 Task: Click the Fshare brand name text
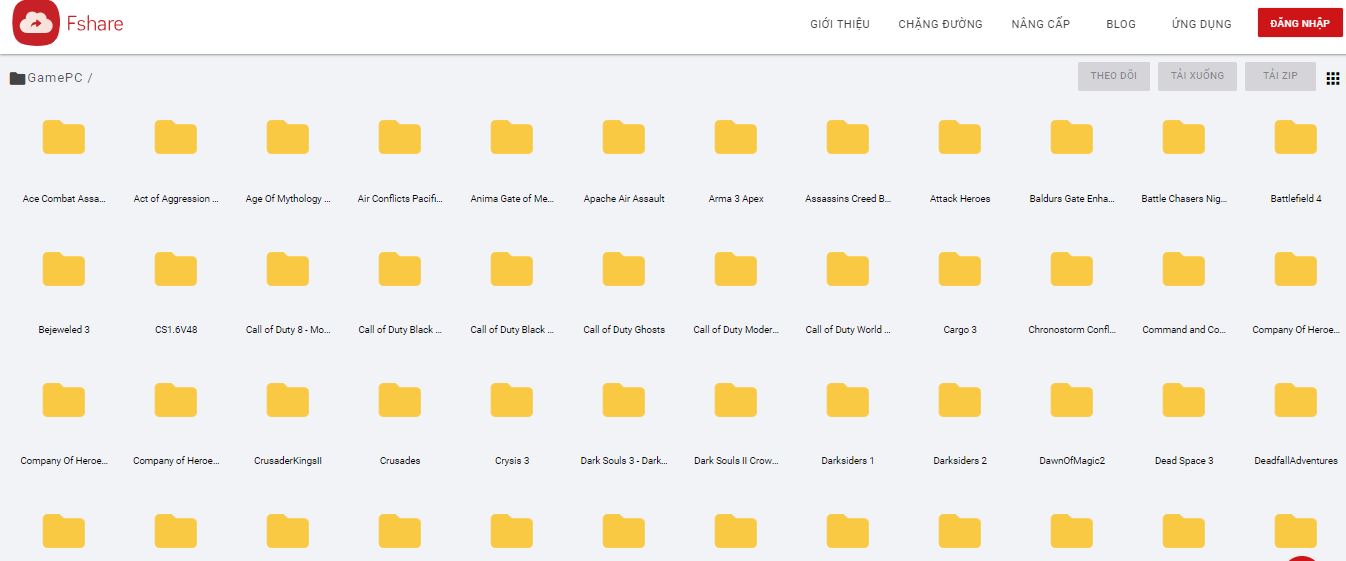(95, 23)
